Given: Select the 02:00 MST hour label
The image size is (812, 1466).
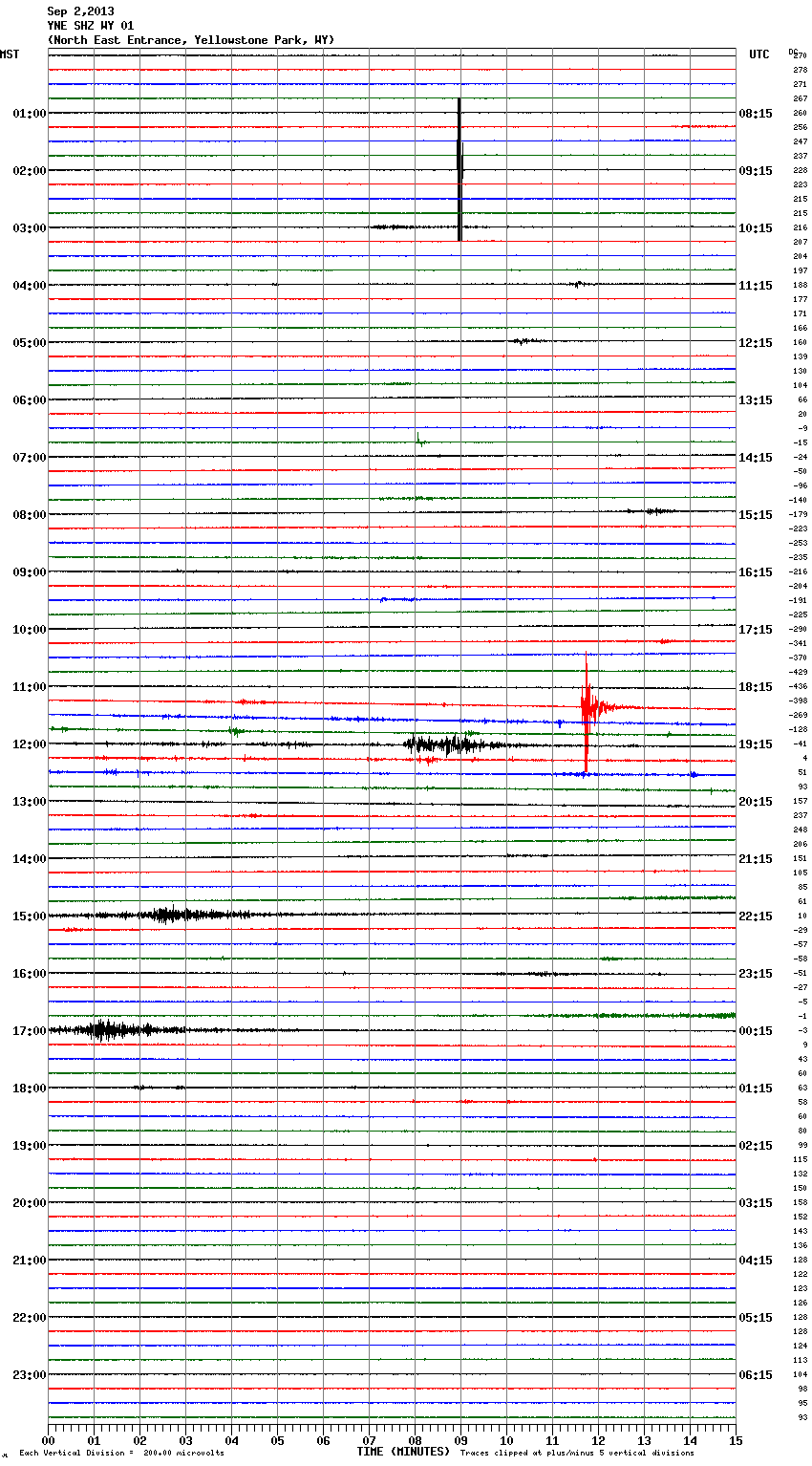Looking at the screenshot, I should click(x=30, y=171).
